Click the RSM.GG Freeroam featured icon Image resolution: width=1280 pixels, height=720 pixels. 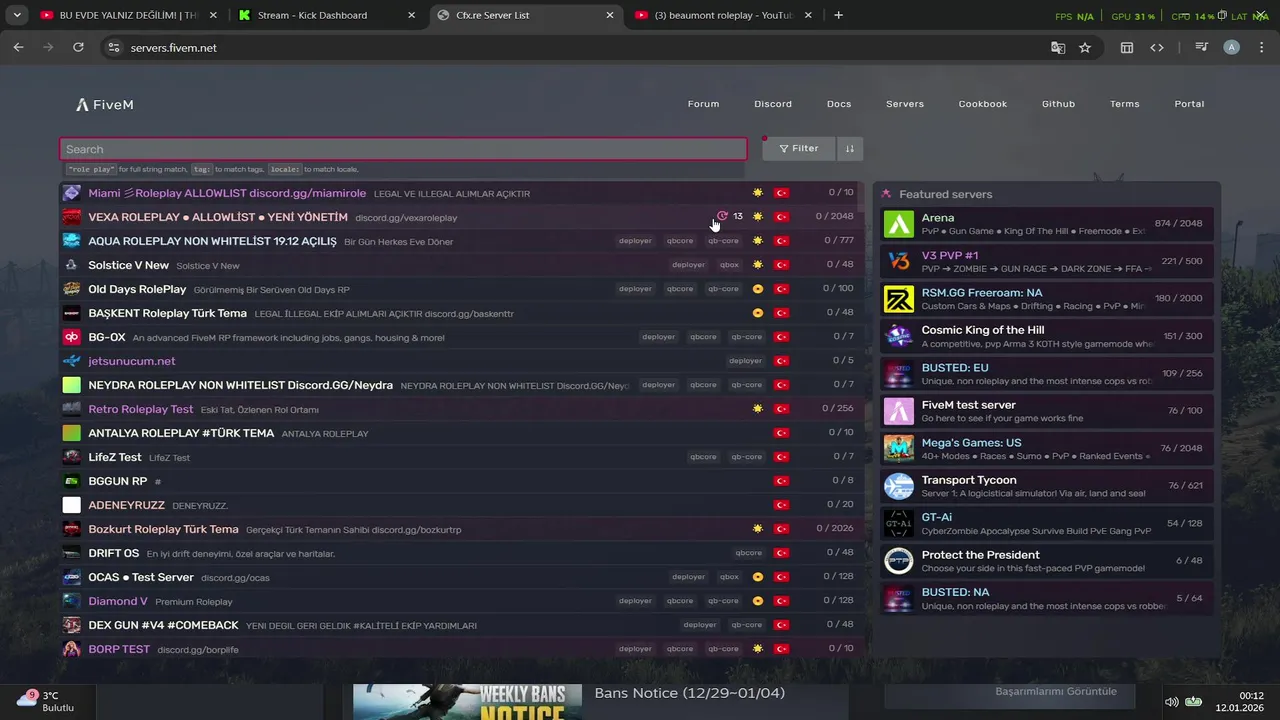coord(899,299)
